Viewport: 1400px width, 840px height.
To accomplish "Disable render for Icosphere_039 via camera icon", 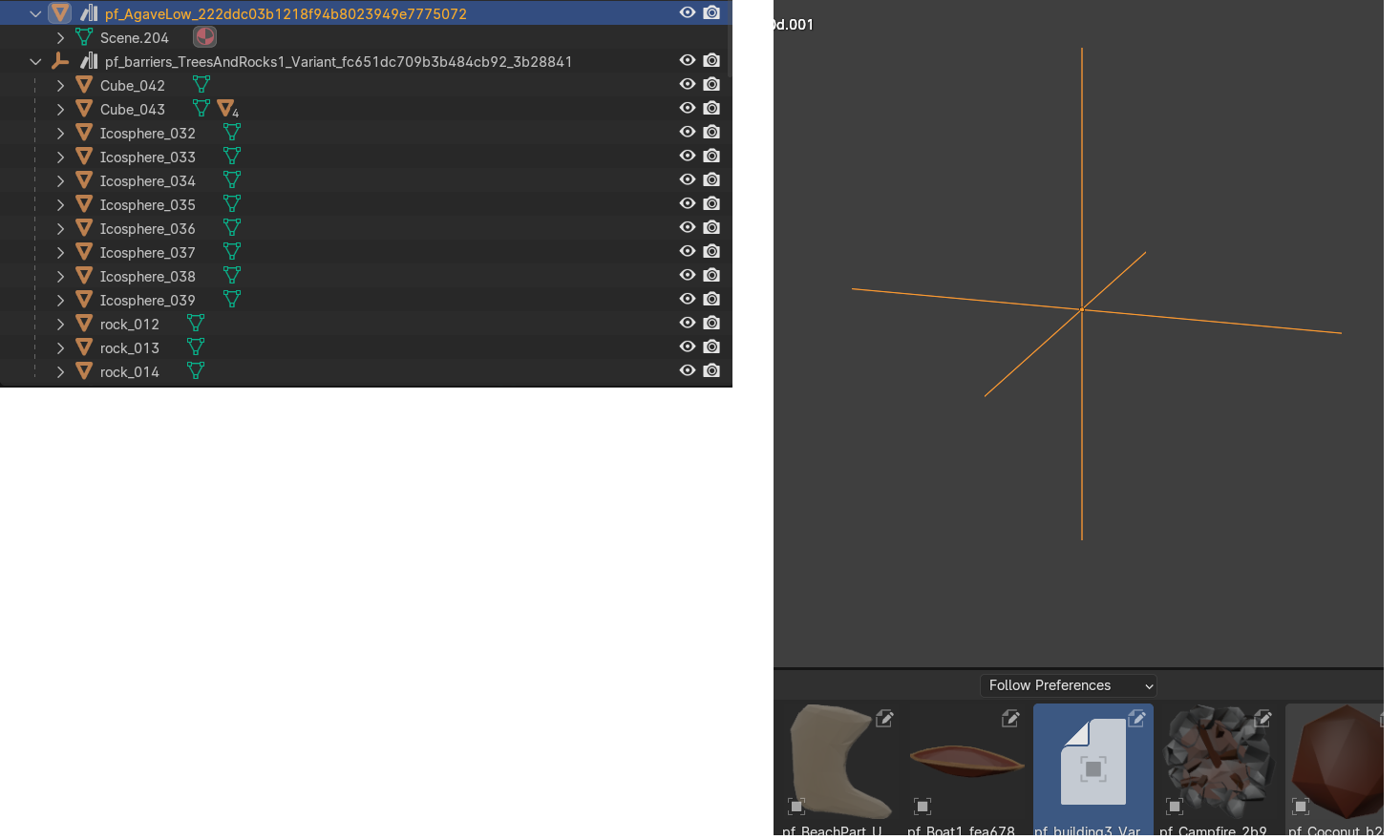I will click(x=711, y=299).
